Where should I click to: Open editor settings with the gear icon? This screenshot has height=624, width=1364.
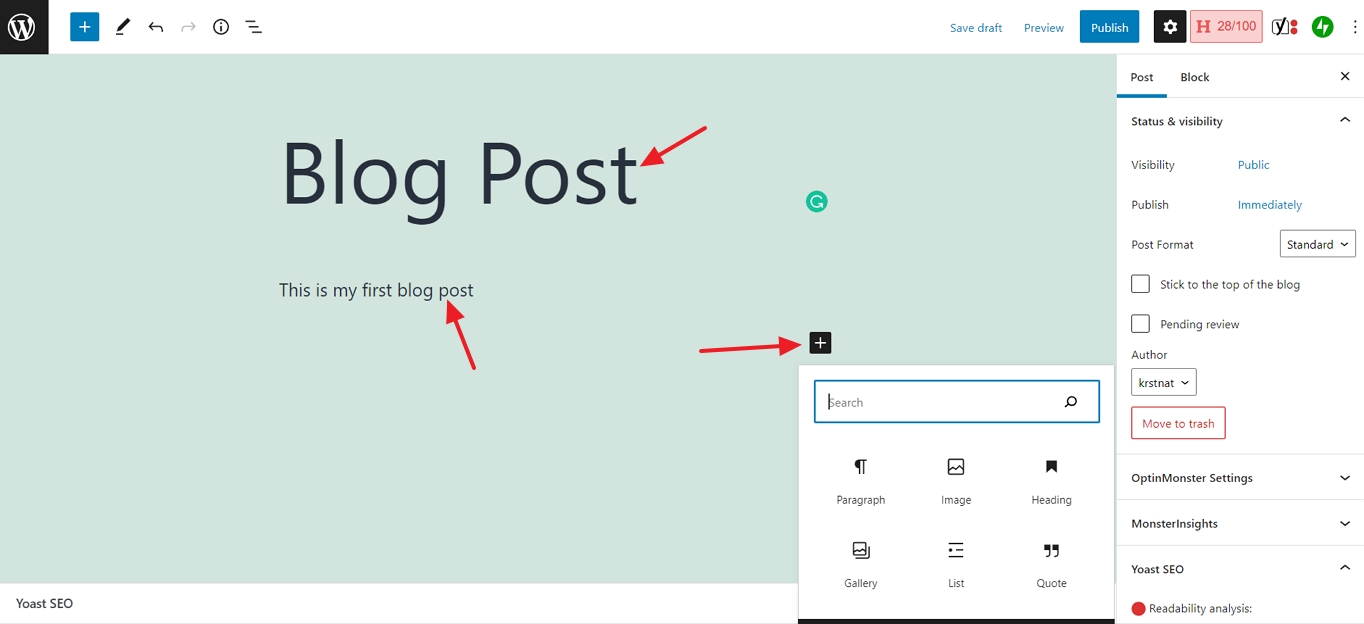(1169, 26)
